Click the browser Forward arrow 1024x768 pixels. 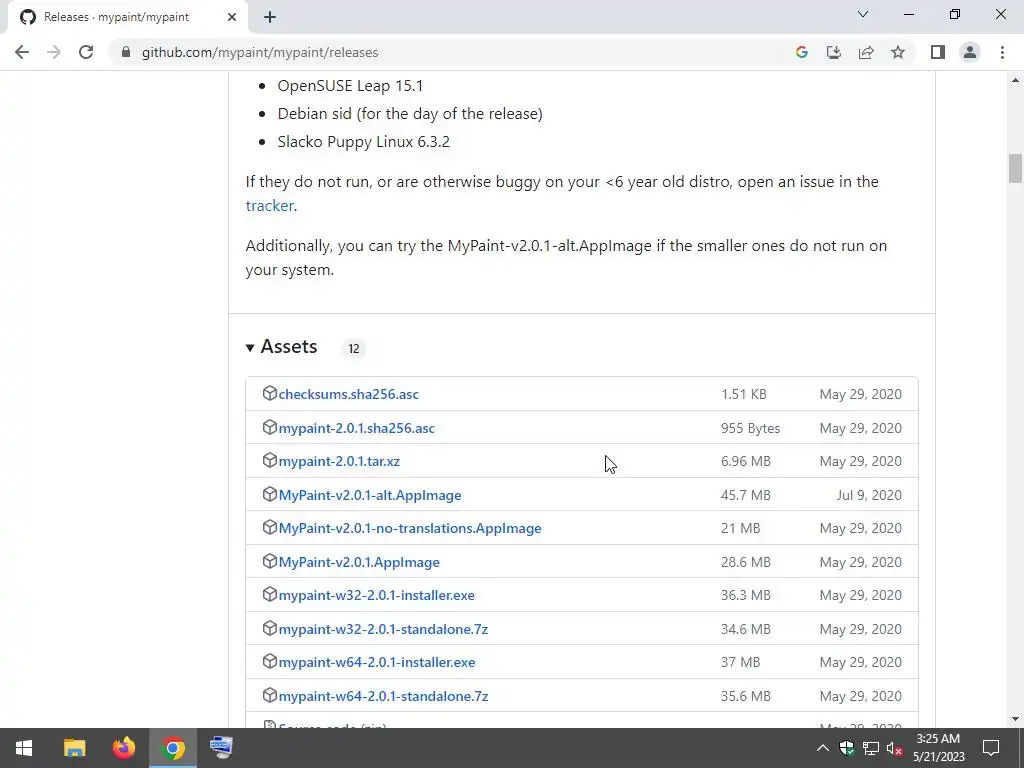[x=54, y=52]
